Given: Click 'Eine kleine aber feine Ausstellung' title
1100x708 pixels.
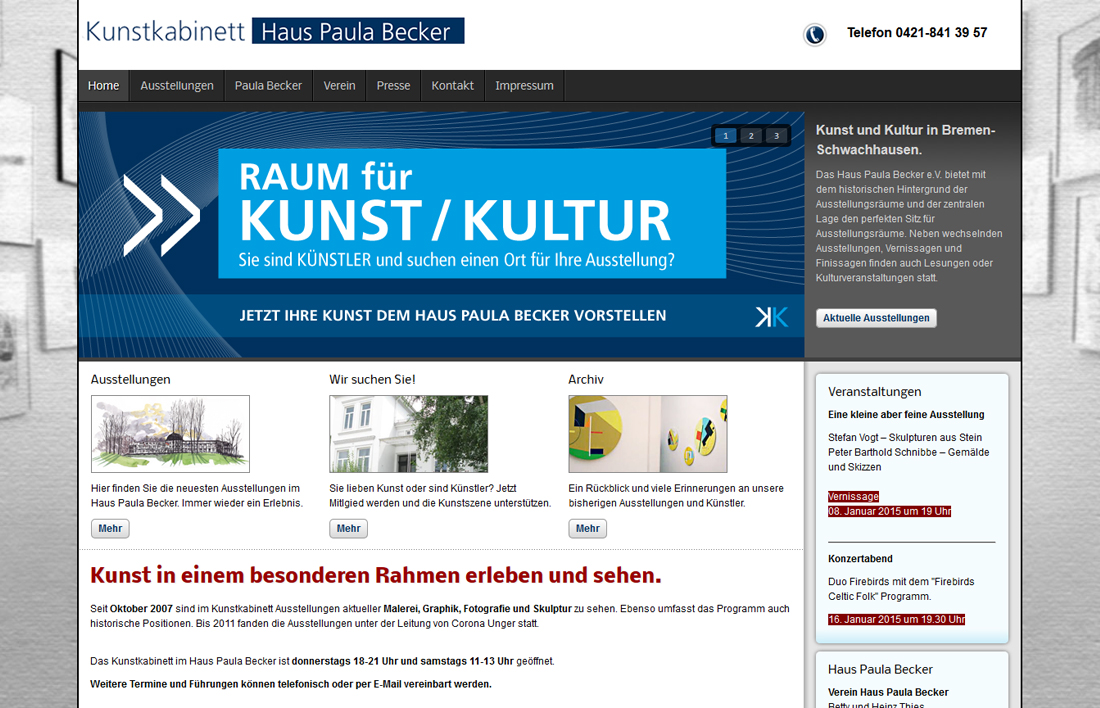Looking at the screenshot, I should [x=906, y=415].
